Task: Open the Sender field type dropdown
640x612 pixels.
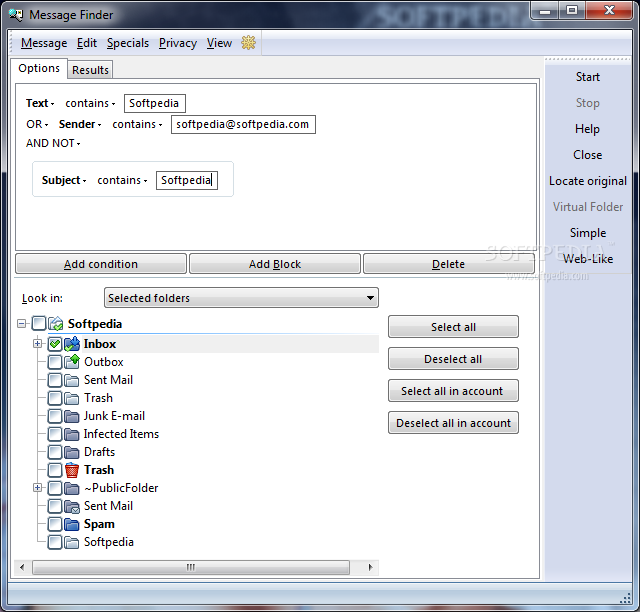Action: (80, 124)
